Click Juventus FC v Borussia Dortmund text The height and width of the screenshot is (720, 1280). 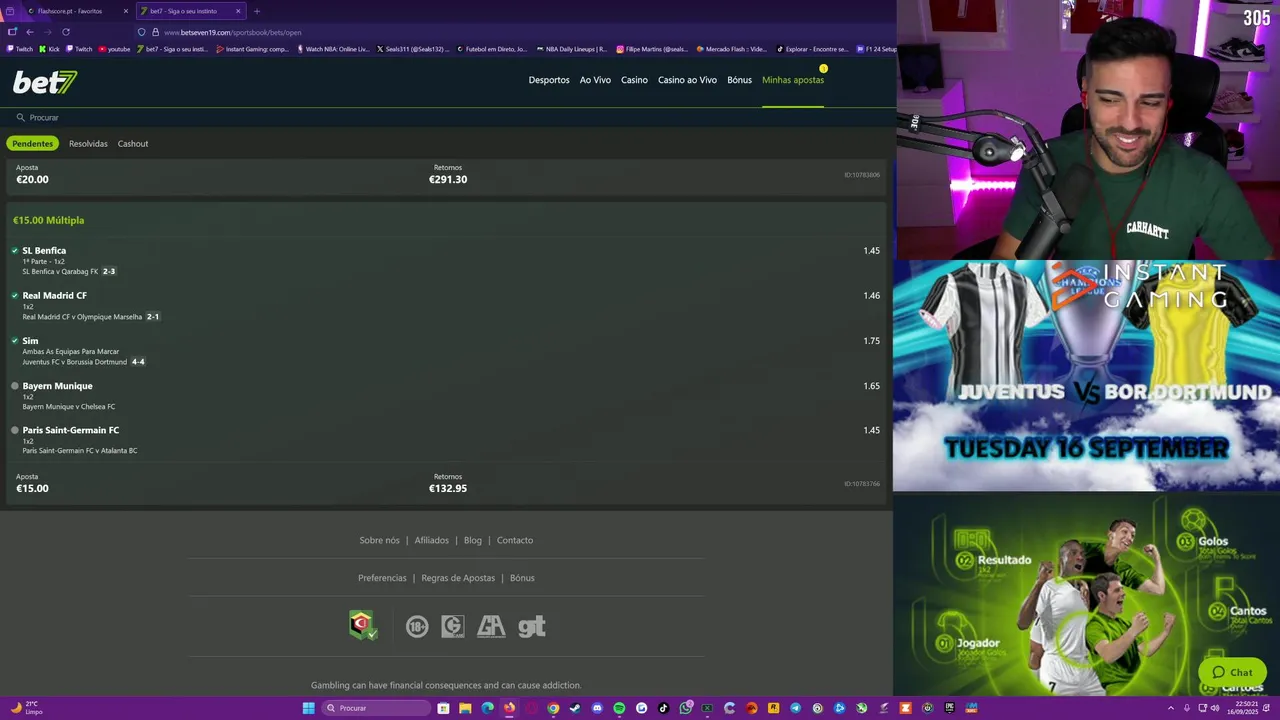(74, 362)
